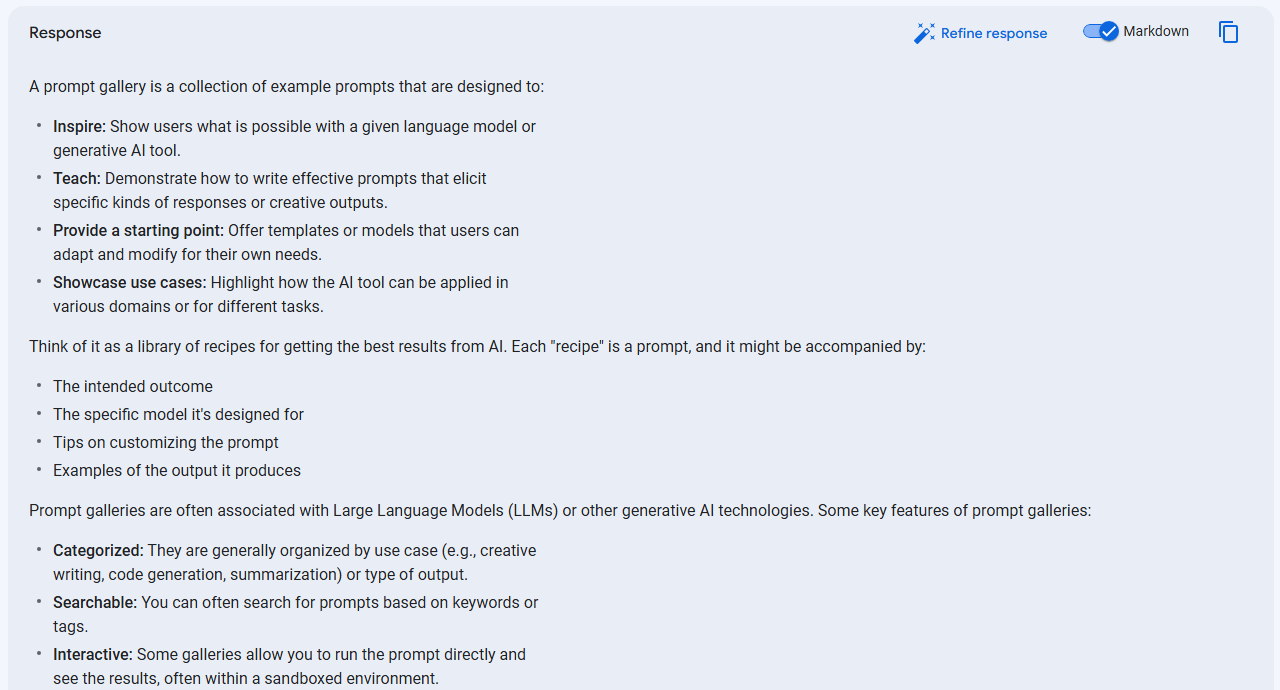Click the Refine response link text
This screenshot has width=1280, height=690.
994,33
